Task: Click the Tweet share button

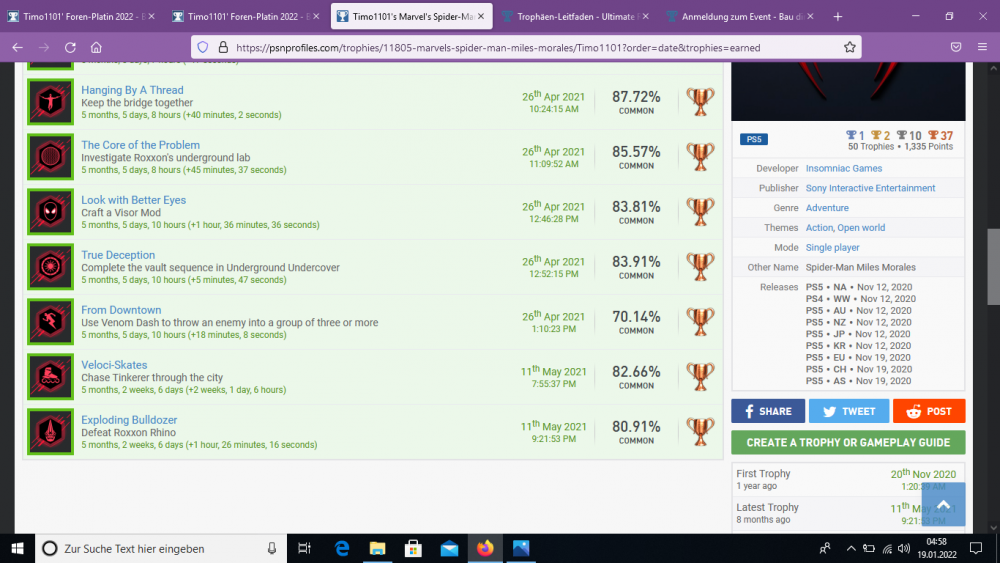Action: click(848, 411)
